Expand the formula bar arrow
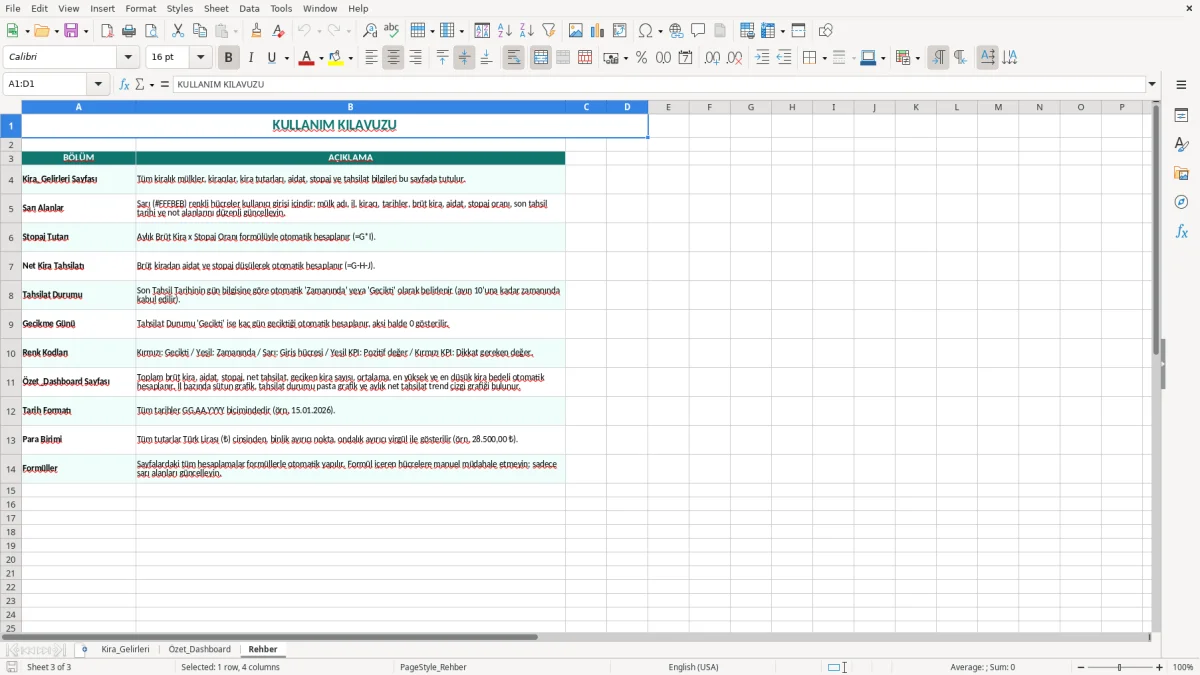Image resolution: width=1200 pixels, height=675 pixels. tap(1152, 85)
